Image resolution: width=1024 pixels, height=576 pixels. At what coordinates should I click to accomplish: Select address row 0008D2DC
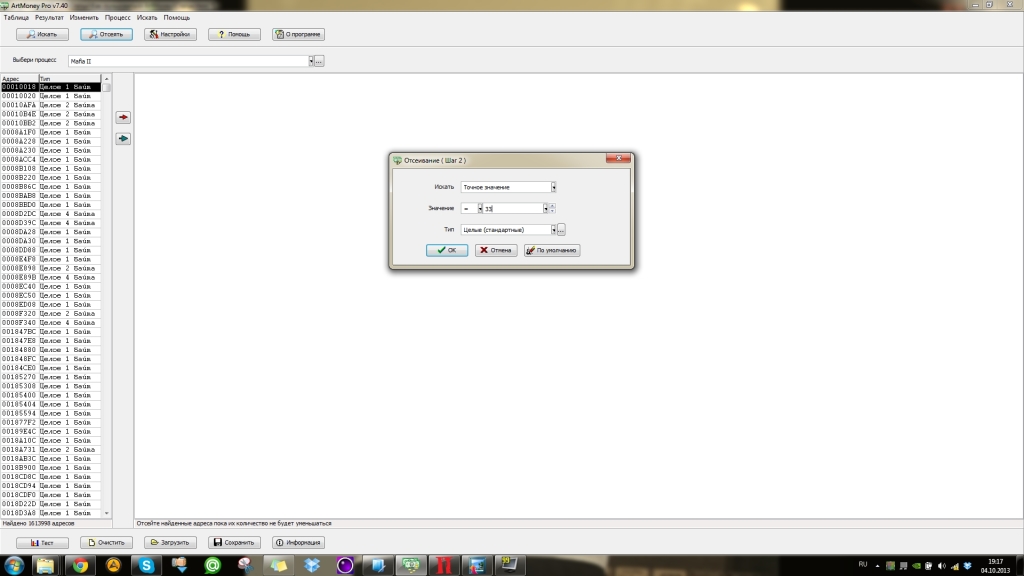[51, 214]
